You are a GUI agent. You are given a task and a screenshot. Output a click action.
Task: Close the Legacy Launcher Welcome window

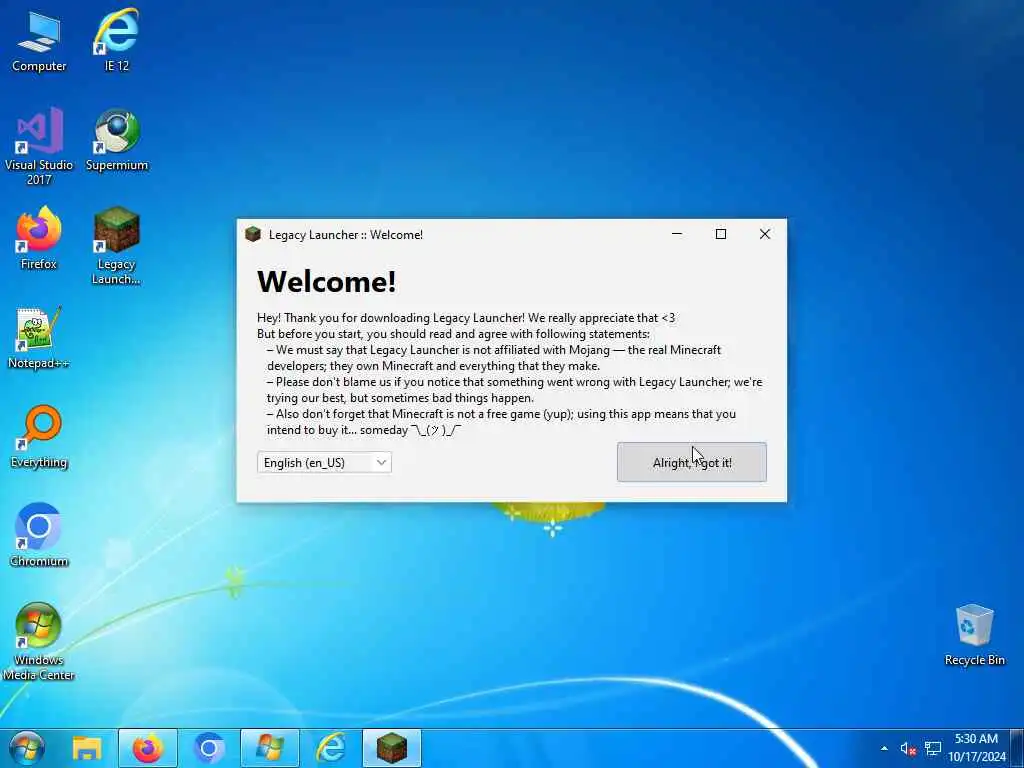[x=765, y=234]
